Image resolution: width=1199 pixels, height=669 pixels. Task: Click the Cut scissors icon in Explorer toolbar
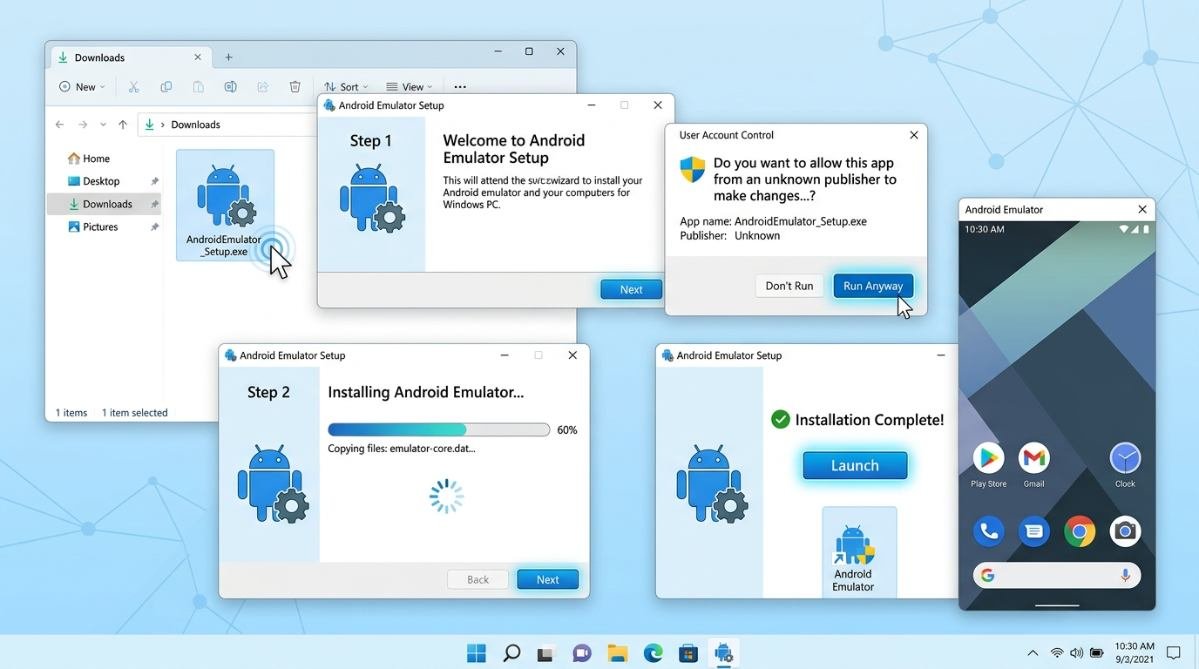(x=134, y=87)
